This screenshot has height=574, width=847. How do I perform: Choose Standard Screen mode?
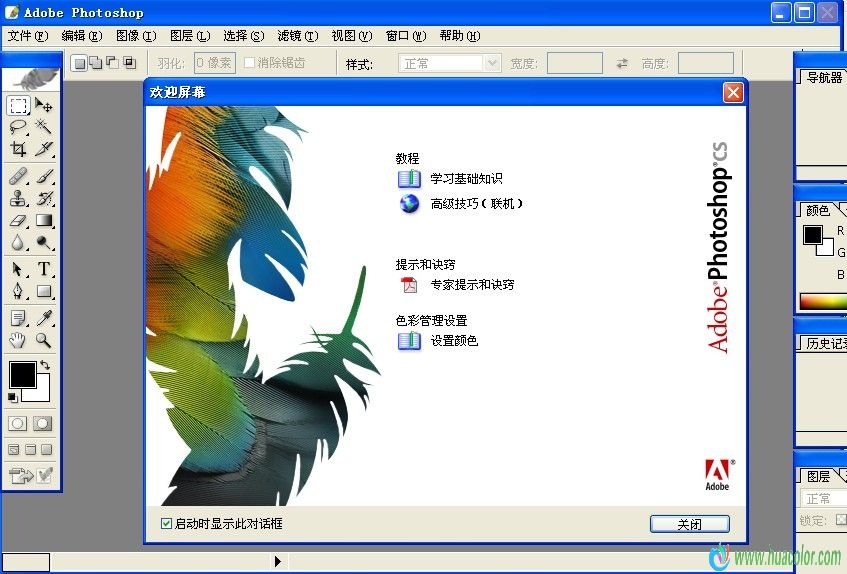coord(14,449)
